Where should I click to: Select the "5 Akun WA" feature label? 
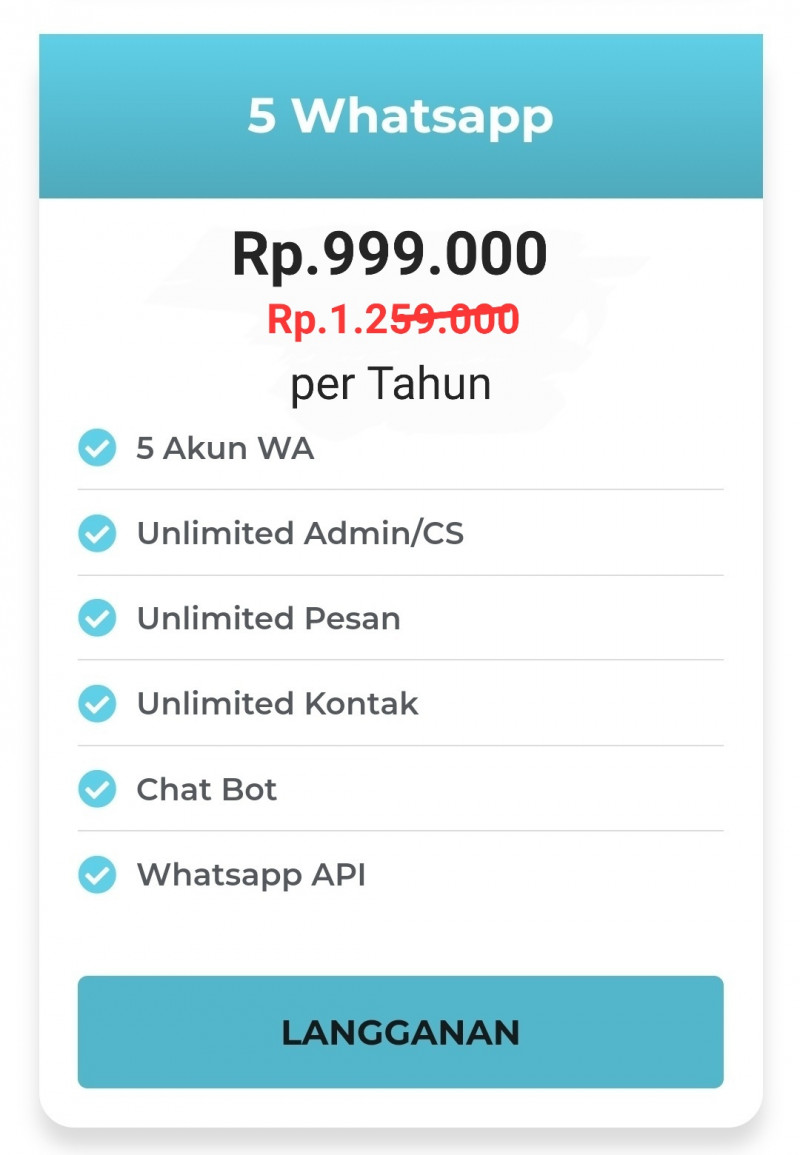pos(225,448)
